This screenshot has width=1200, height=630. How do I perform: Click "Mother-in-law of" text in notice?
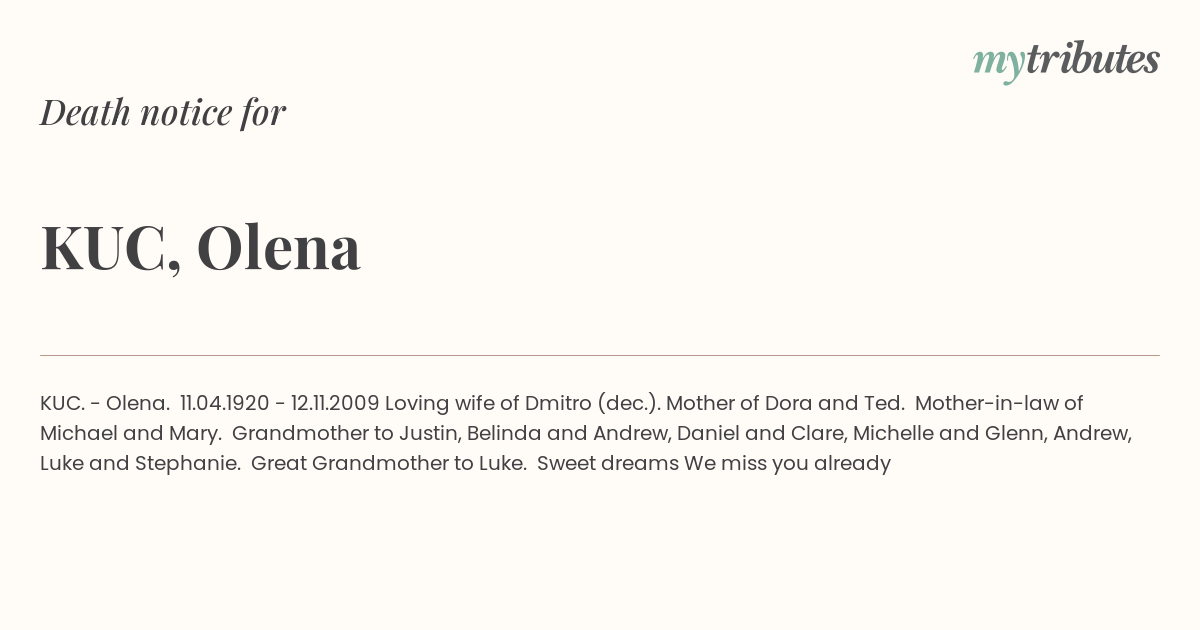tap(999, 403)
